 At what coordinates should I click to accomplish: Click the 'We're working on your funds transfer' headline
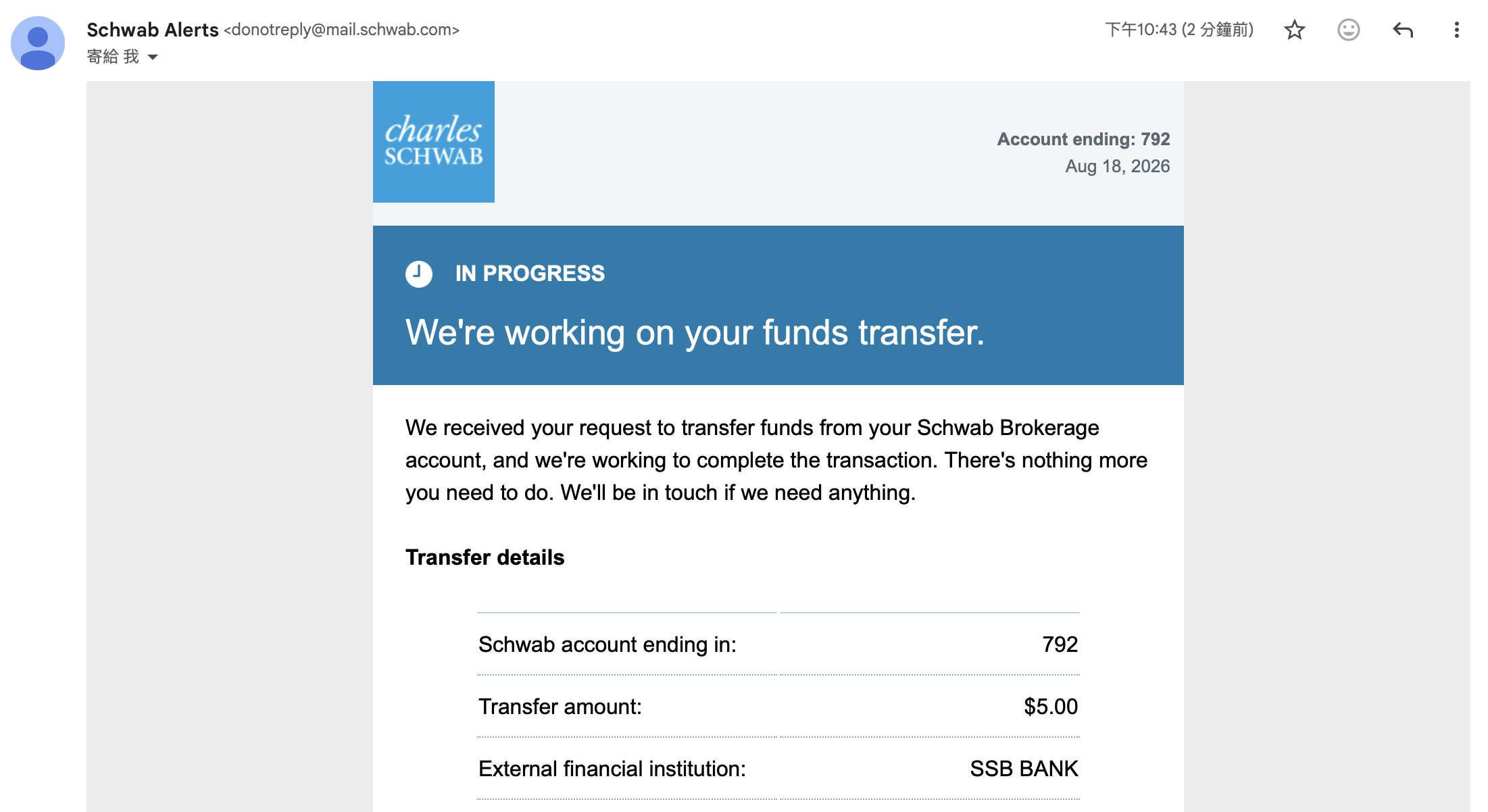coord(695,332)
